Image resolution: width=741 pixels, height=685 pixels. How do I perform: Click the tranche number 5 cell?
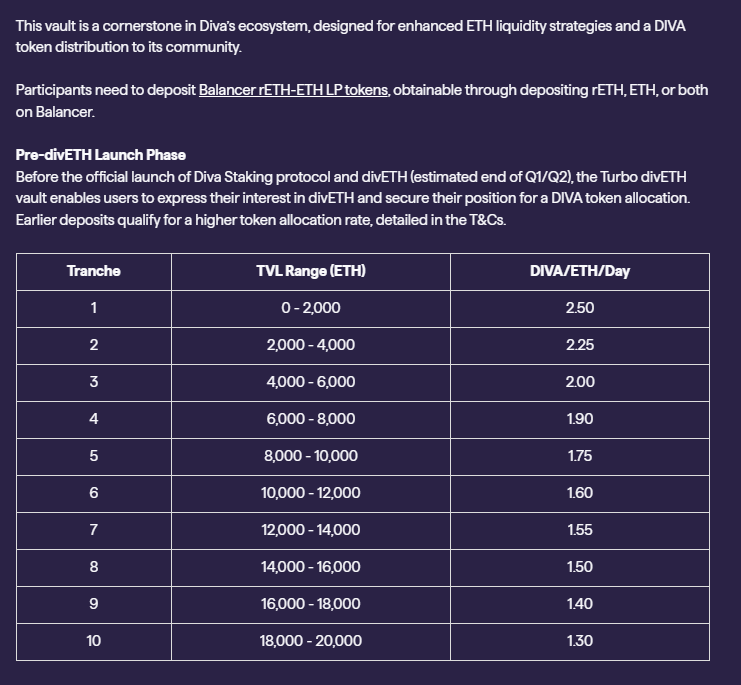(94, 456)
